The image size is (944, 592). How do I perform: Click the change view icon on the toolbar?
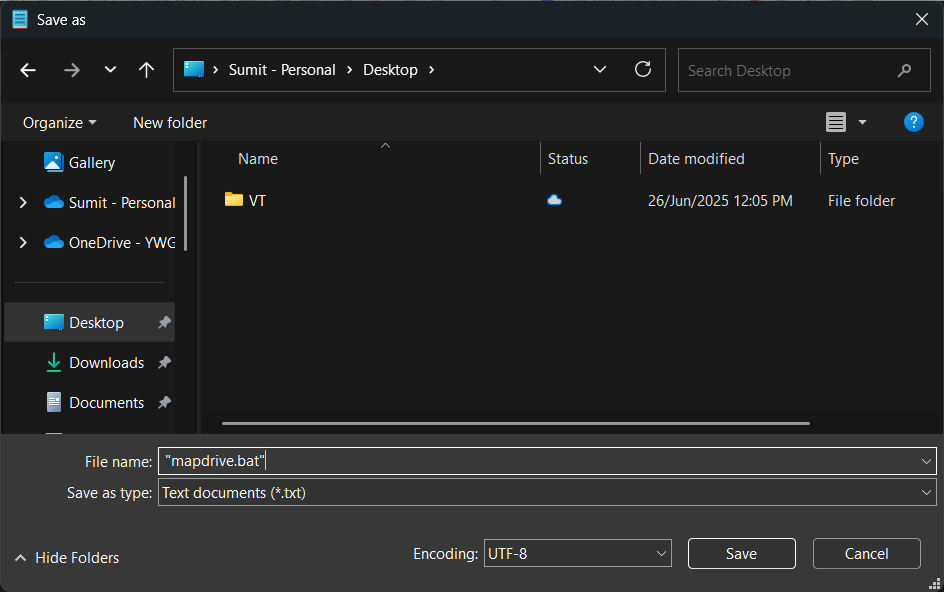tap(836, 122)
